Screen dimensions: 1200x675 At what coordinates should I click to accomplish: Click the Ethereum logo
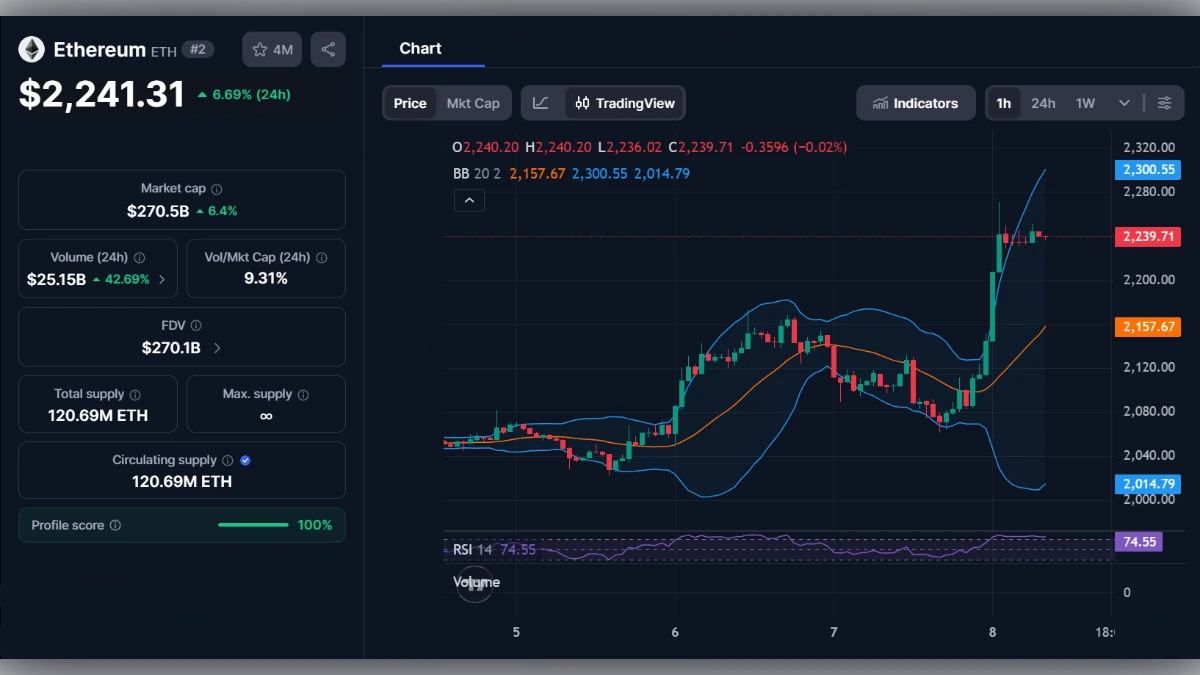pos(31,49)
